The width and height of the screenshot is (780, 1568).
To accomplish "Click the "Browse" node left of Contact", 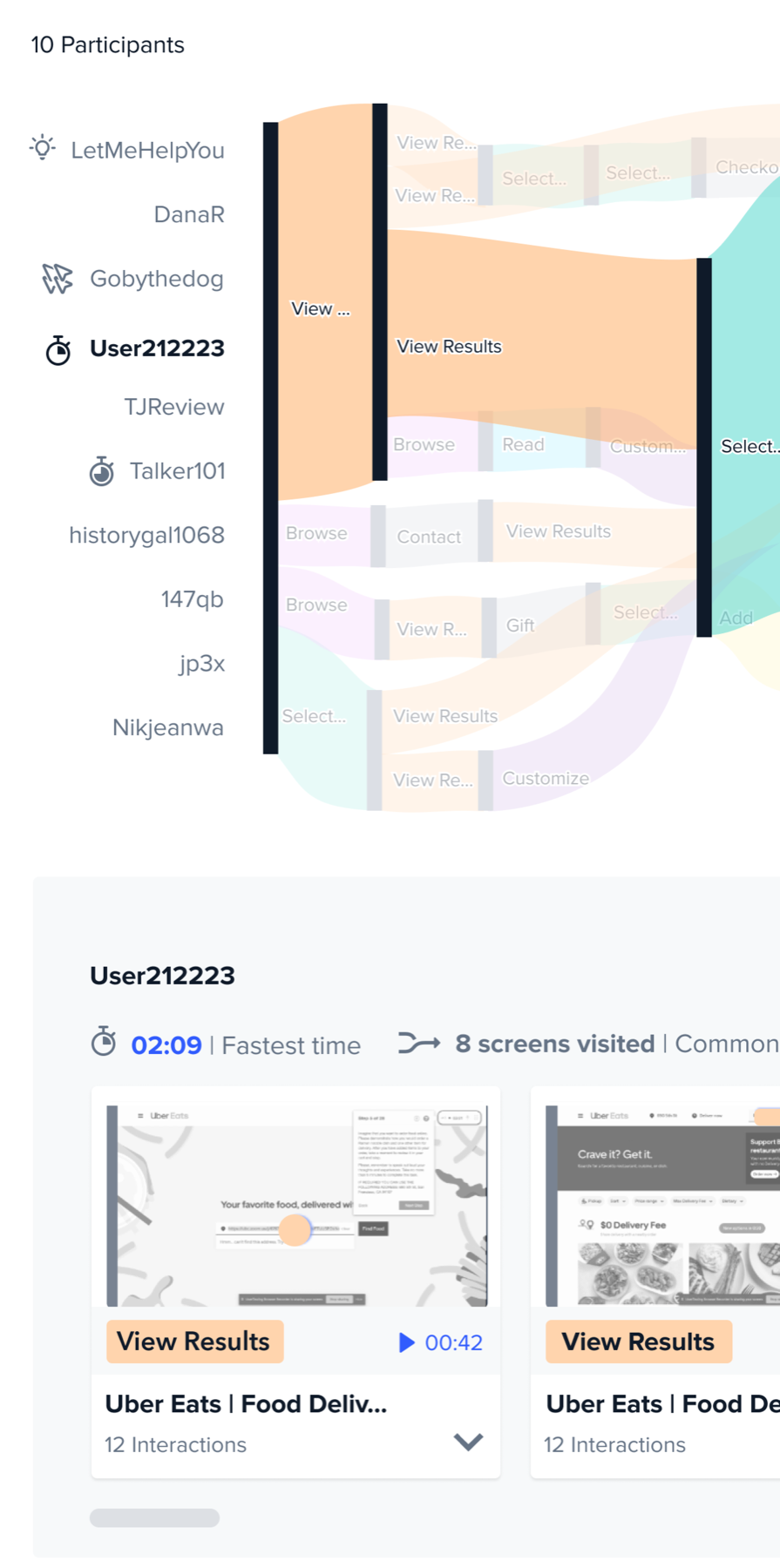I will (x=316, y=533).
